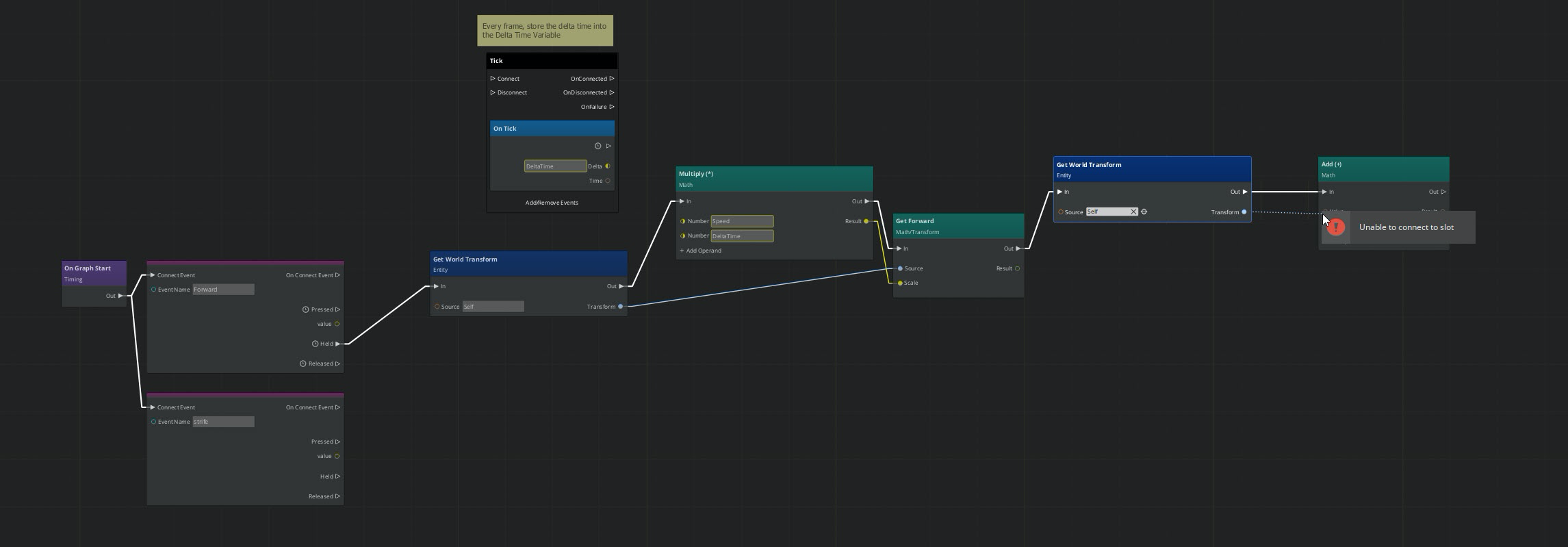
Task: Edit the Forward event name field
Action: (223, 290)
